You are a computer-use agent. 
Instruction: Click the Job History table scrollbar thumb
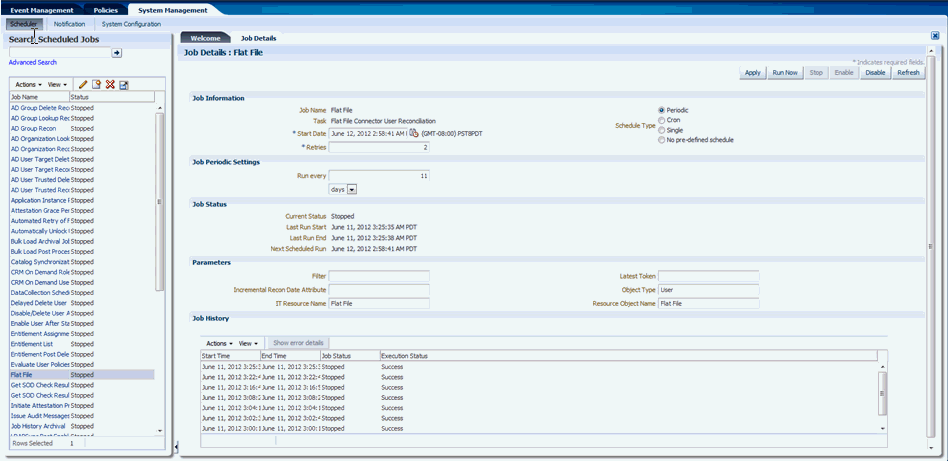tap(882, 393)
